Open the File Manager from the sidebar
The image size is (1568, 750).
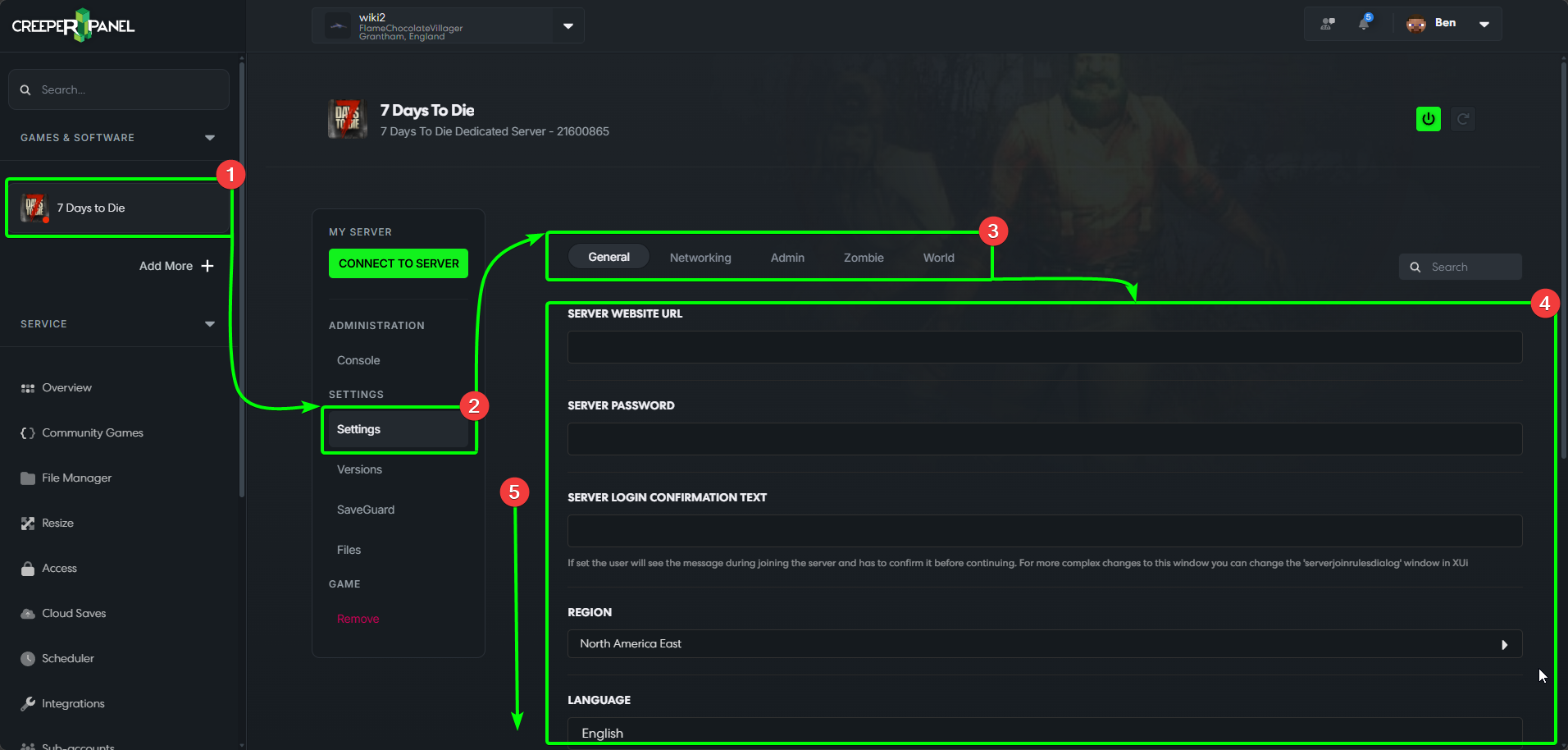76,478
